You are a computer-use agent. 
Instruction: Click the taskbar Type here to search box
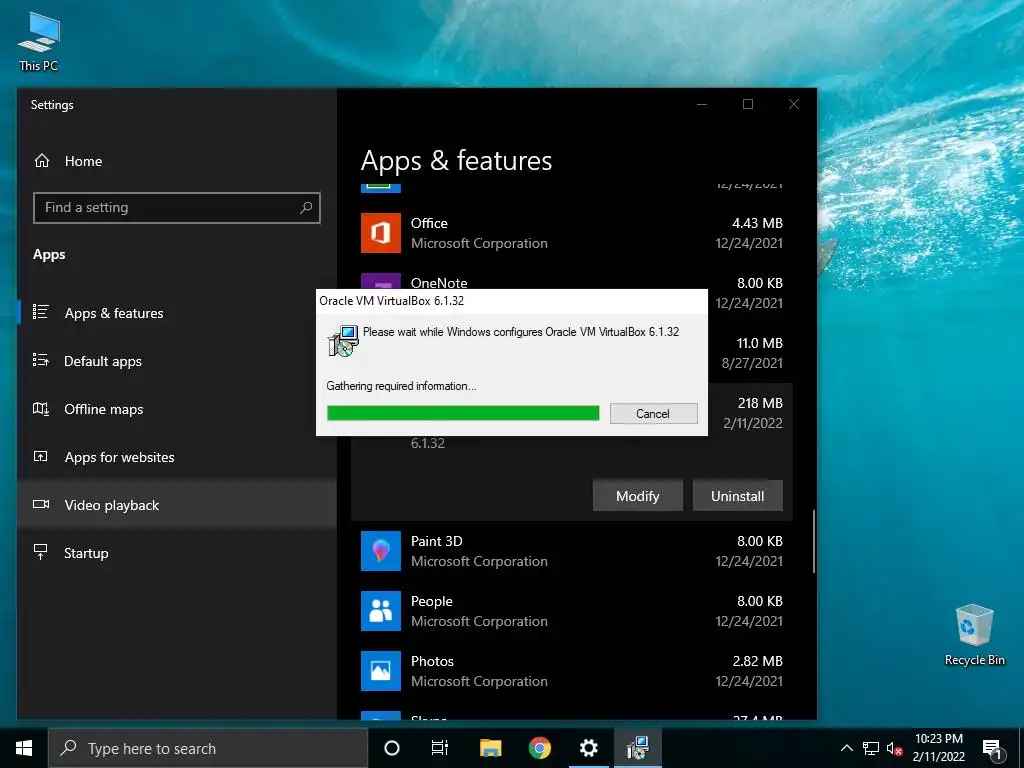point(208,748)
